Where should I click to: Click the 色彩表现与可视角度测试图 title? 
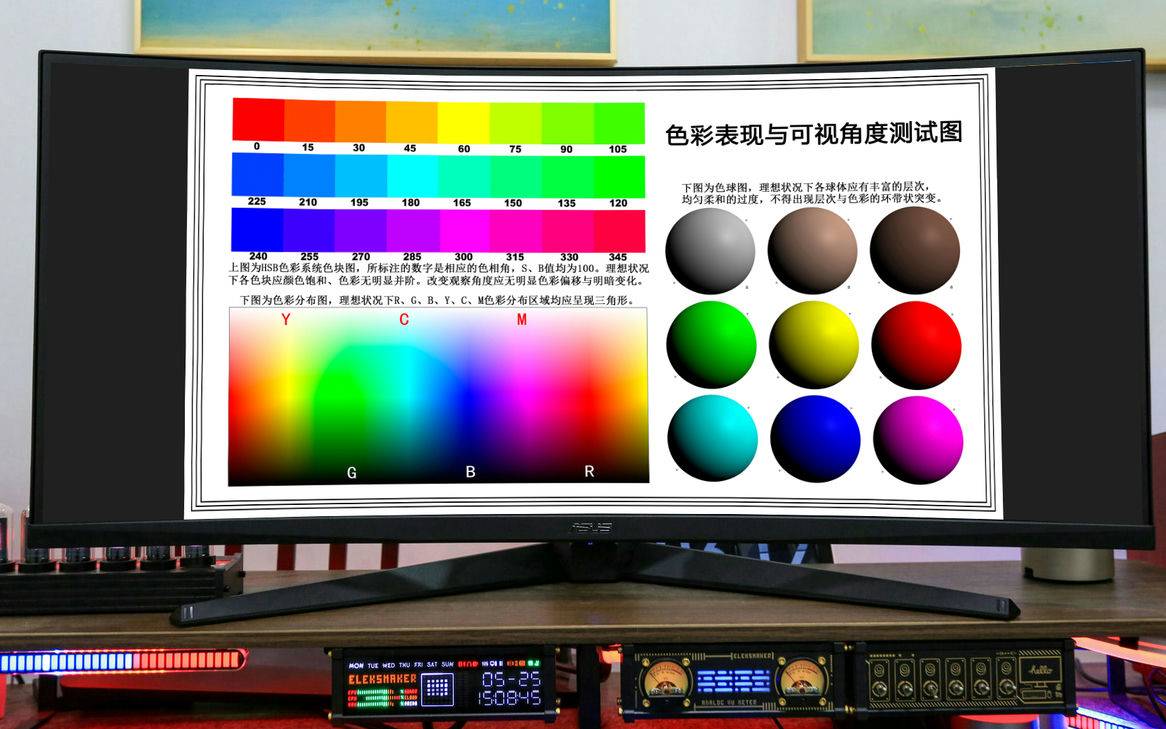pyautogui.click(x=814, y=133)
